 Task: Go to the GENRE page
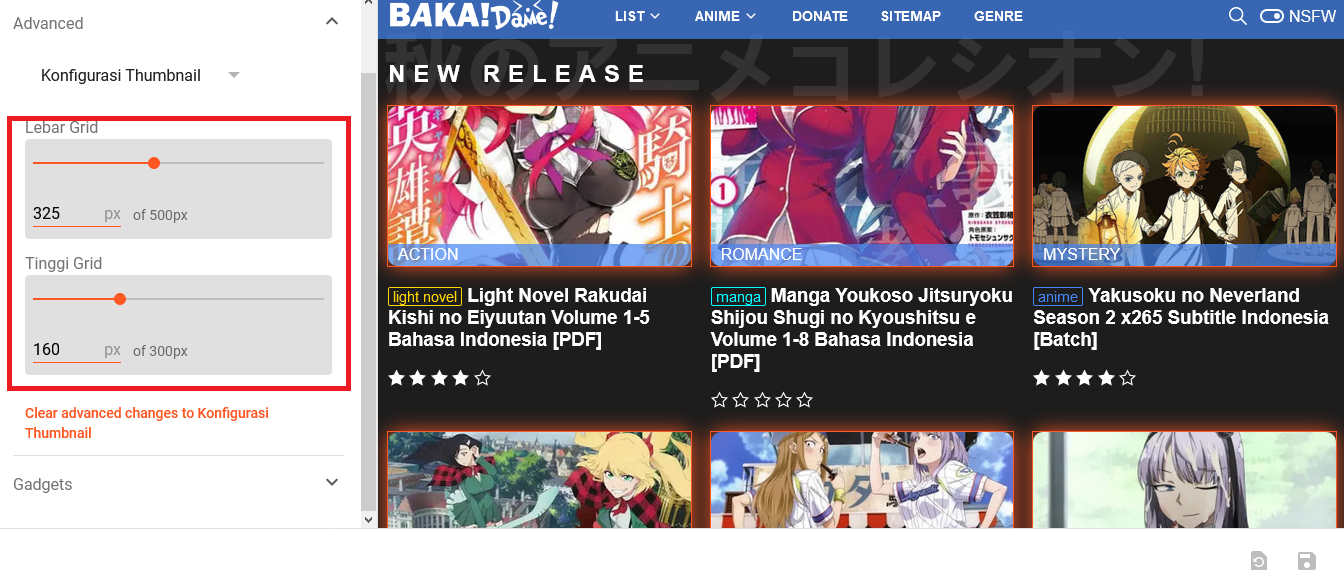(998, 16)
